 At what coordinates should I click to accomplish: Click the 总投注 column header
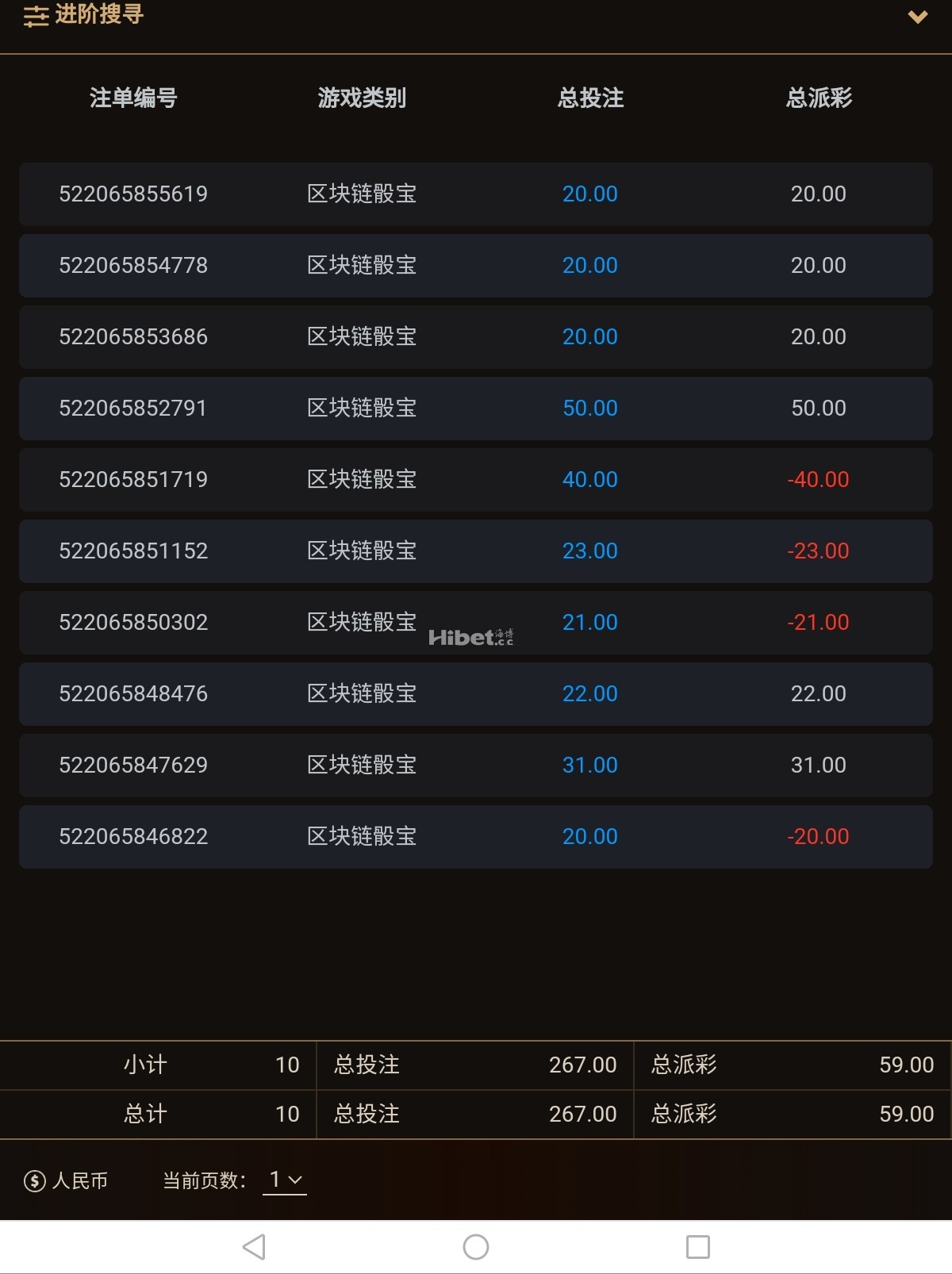tap(590, 98)
